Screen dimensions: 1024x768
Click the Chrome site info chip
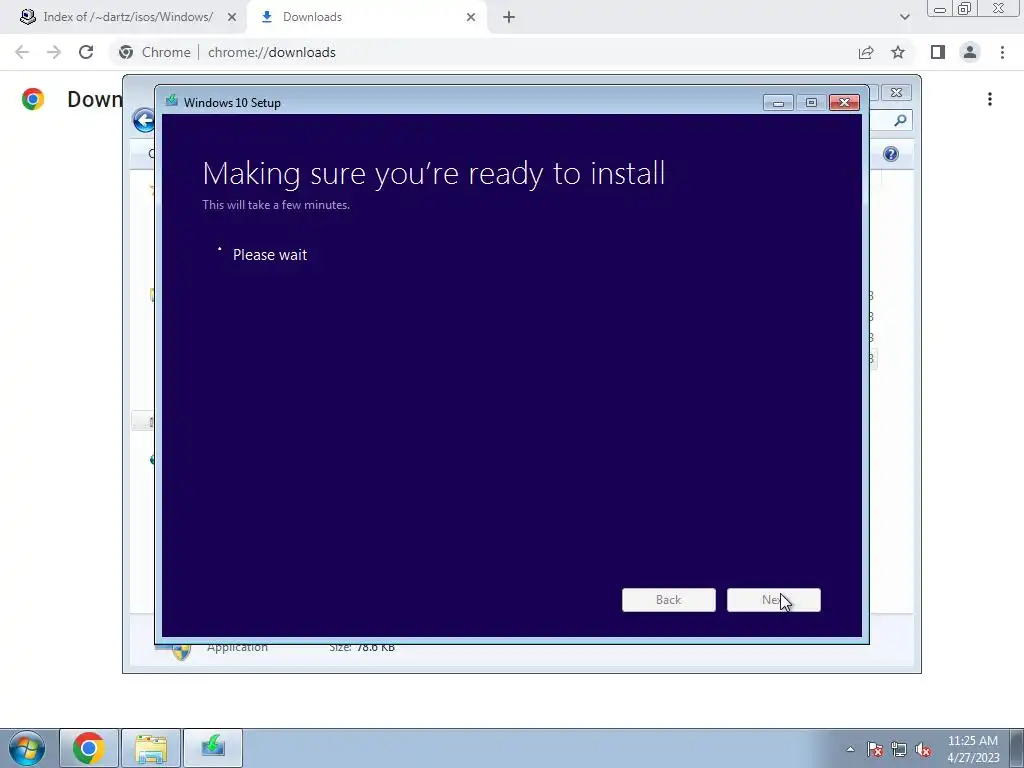[155, 52]
